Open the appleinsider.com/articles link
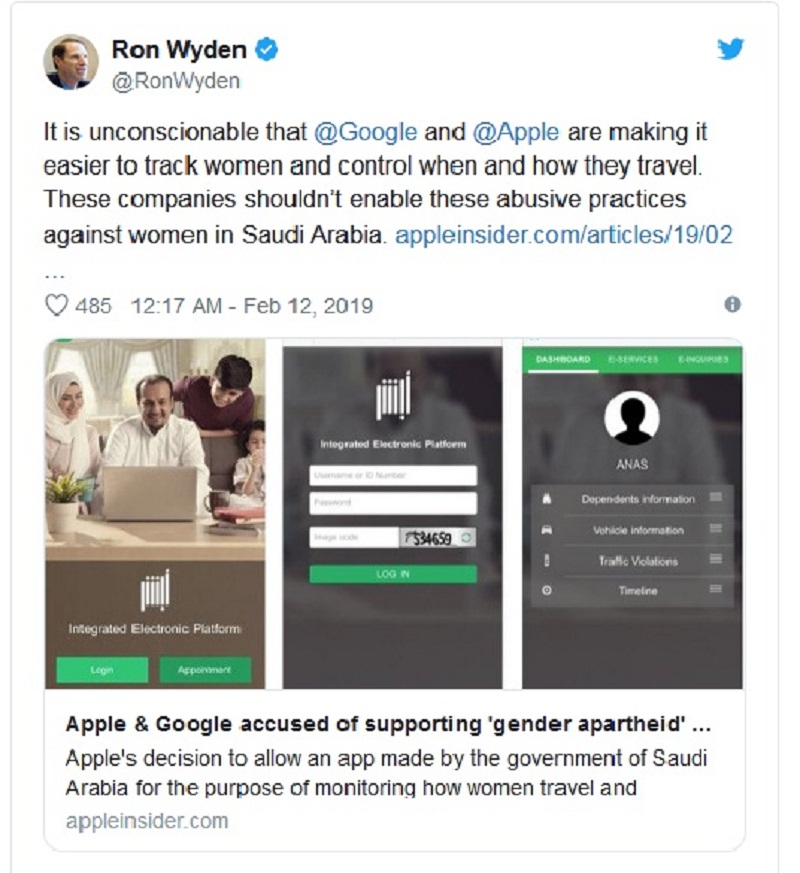Screen dimensions: 800x873 coord(563,235)
